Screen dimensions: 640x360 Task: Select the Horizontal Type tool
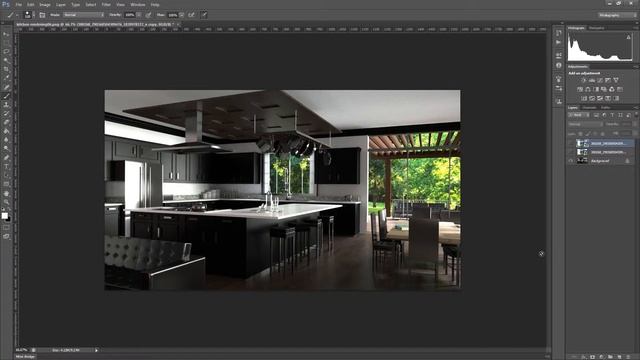pos(6,166)
